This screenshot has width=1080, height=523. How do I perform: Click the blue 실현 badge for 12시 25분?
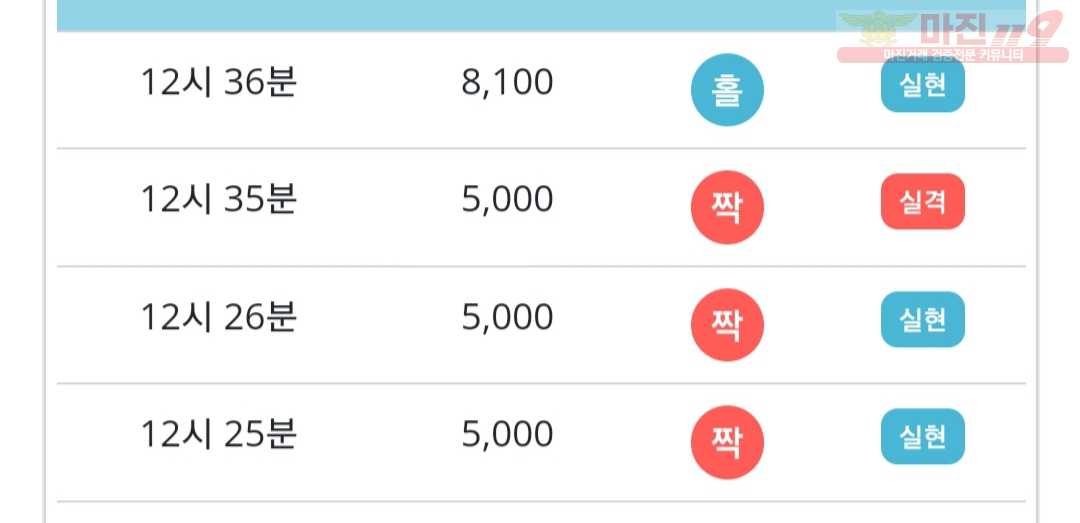[923, 436]
